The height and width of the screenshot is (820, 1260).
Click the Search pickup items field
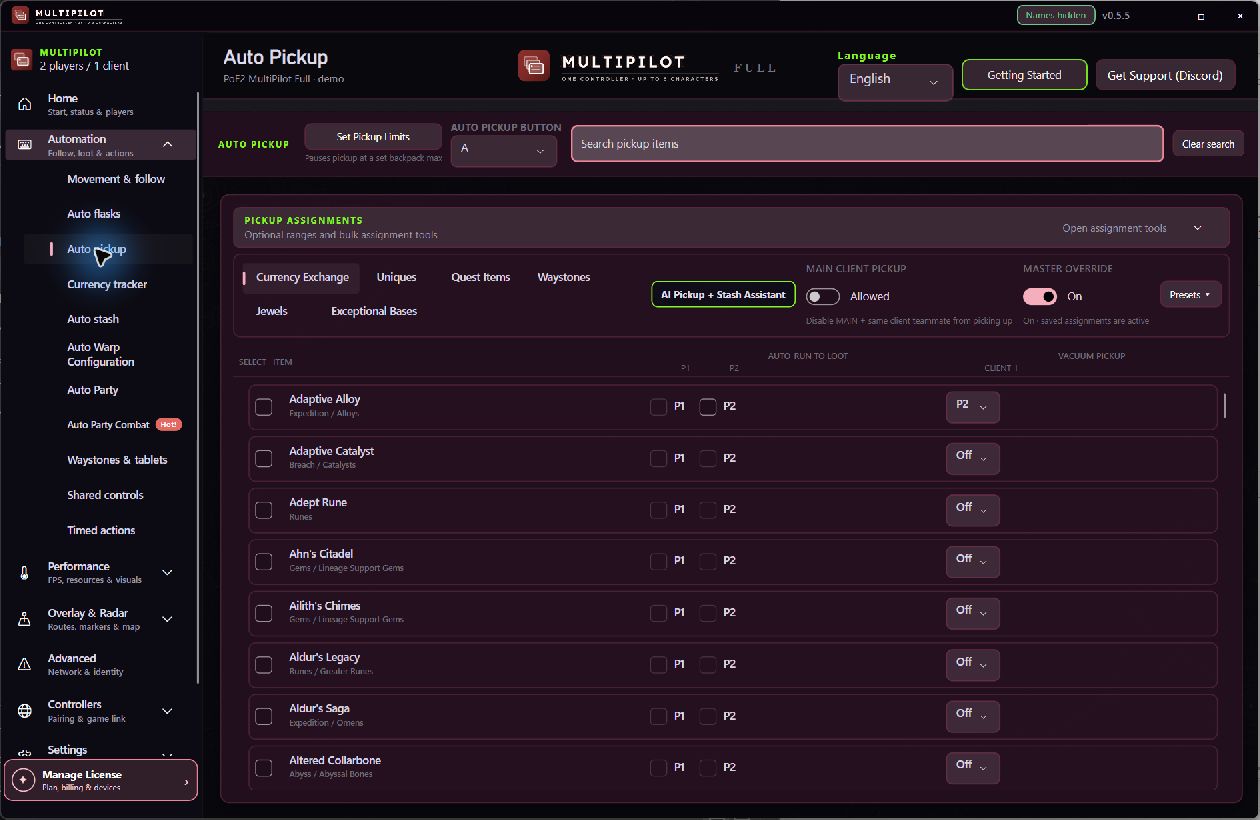pos(867,144)
